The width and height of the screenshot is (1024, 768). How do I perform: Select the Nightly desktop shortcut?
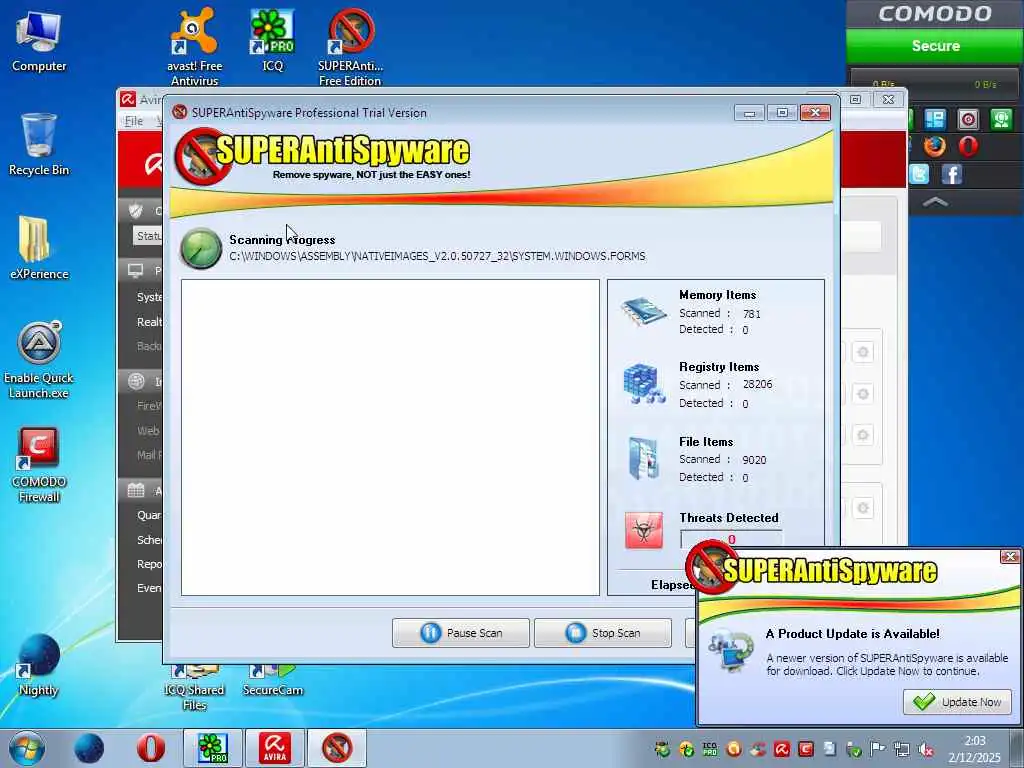pos(39,665)
